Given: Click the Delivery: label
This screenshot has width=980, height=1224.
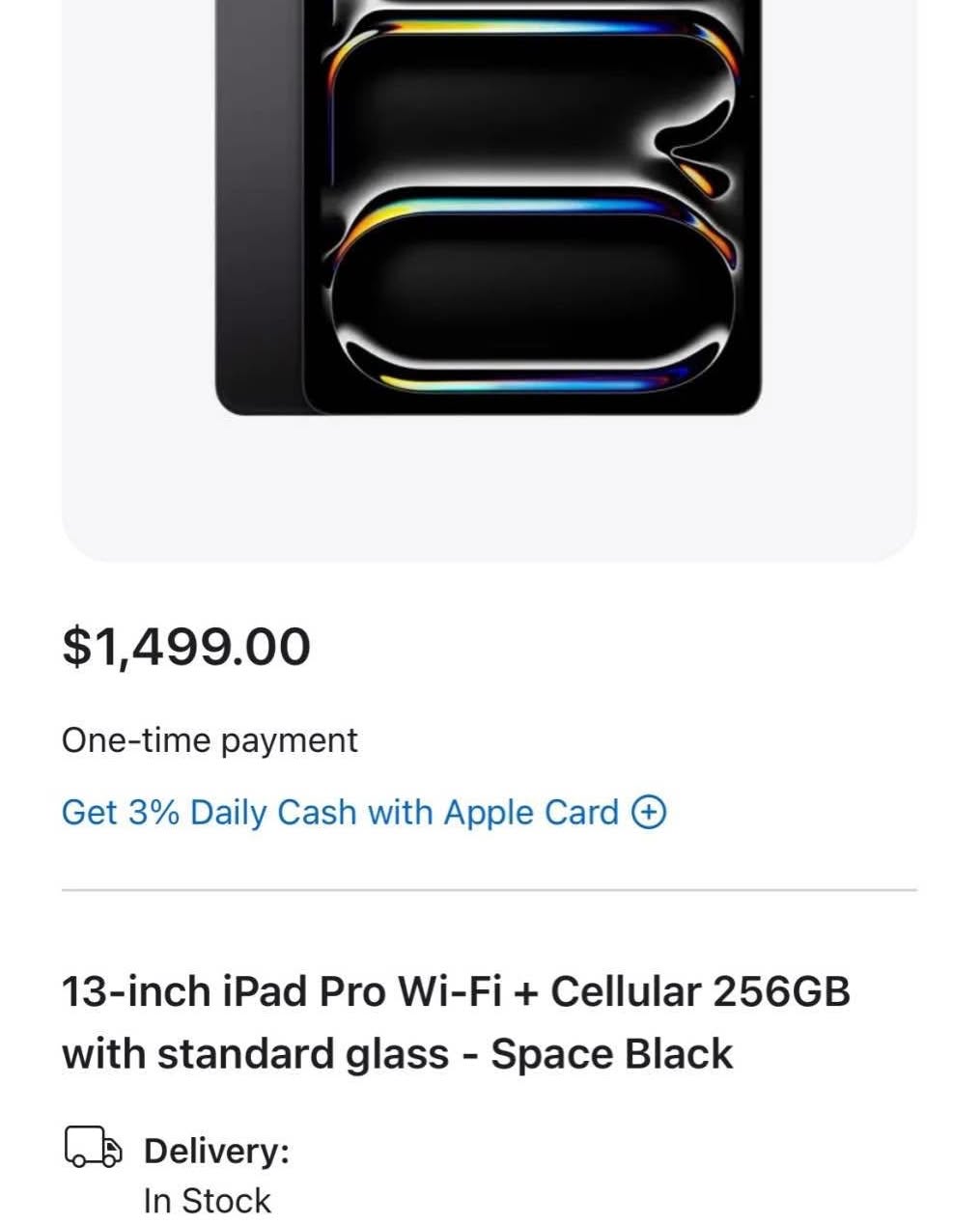Looking at the screenshot, I should pos(216,1151).
